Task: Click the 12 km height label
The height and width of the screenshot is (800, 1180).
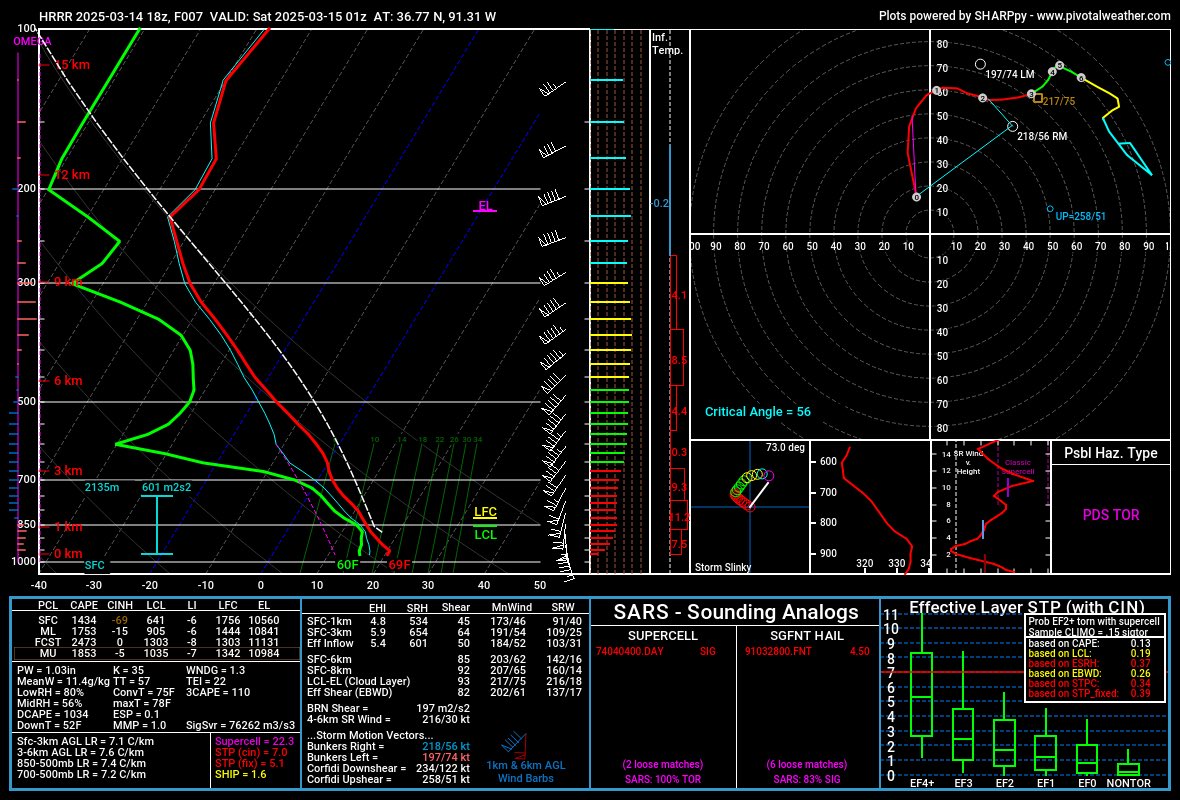Action: [x=71, y=175]
